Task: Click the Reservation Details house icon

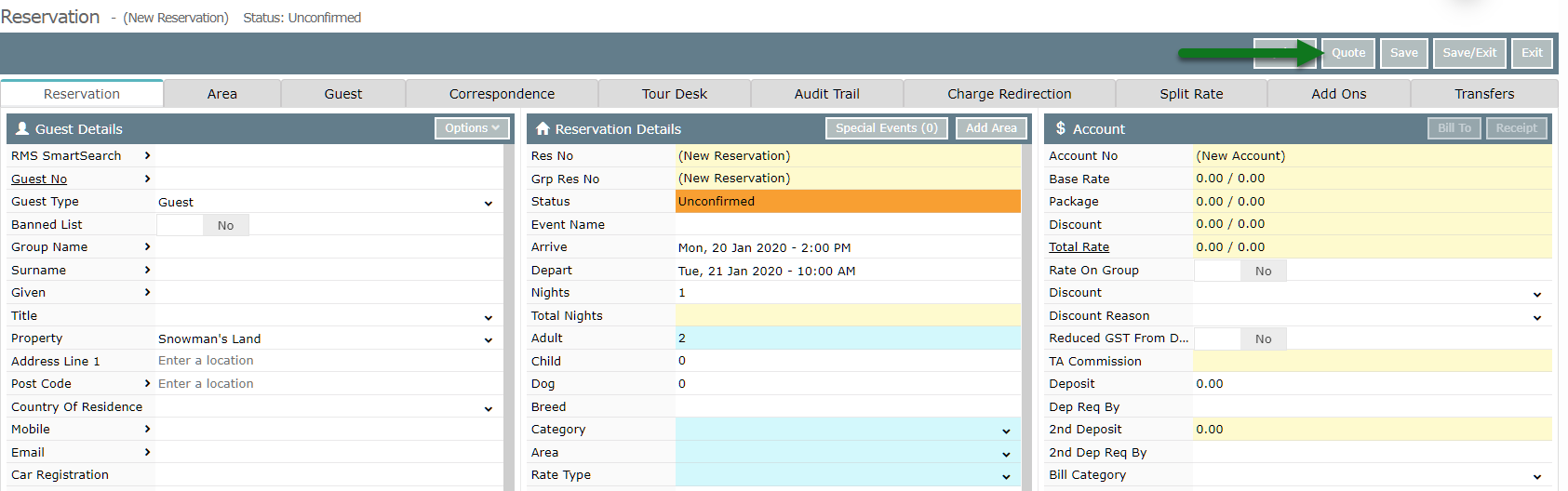Action: 543,128
